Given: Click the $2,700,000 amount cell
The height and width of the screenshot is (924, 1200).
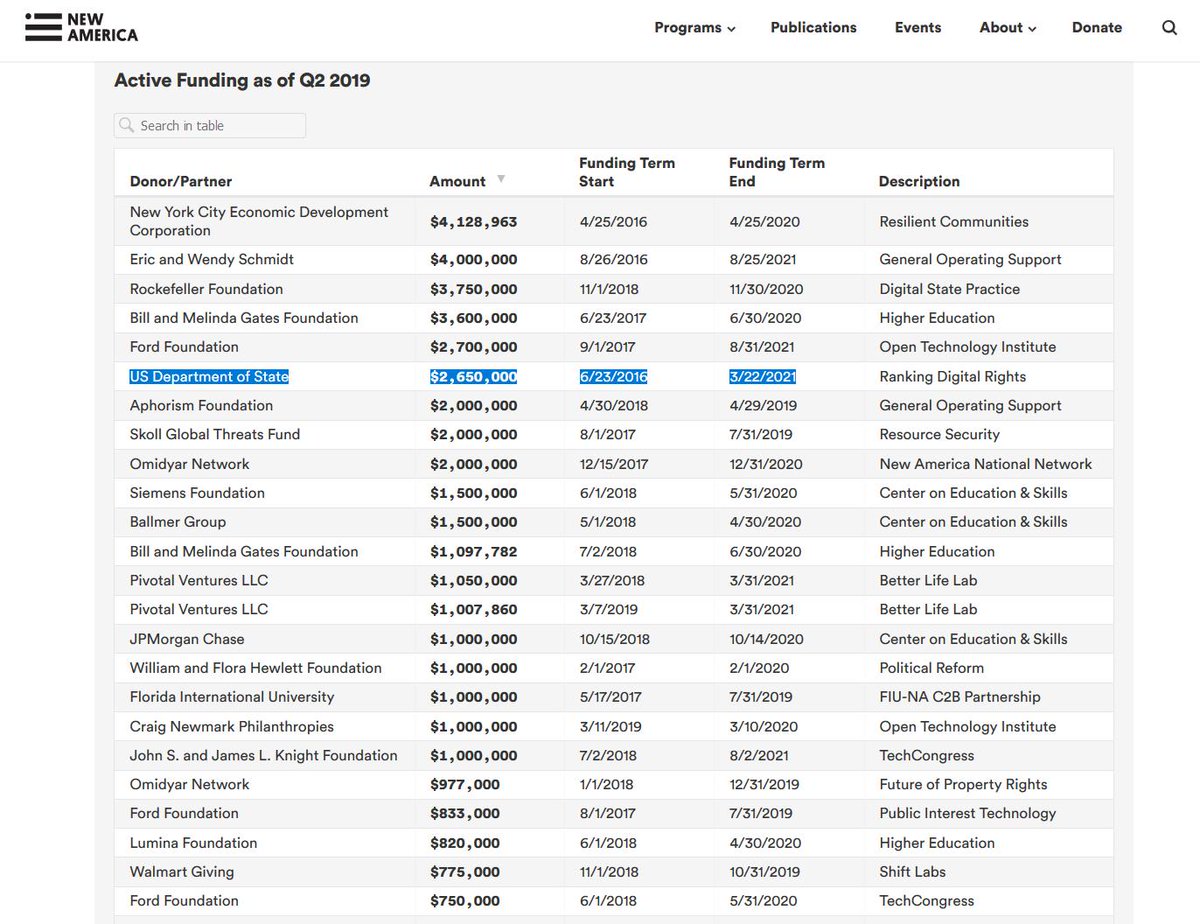Looking at the screenshot, I should tap(473, 347).
